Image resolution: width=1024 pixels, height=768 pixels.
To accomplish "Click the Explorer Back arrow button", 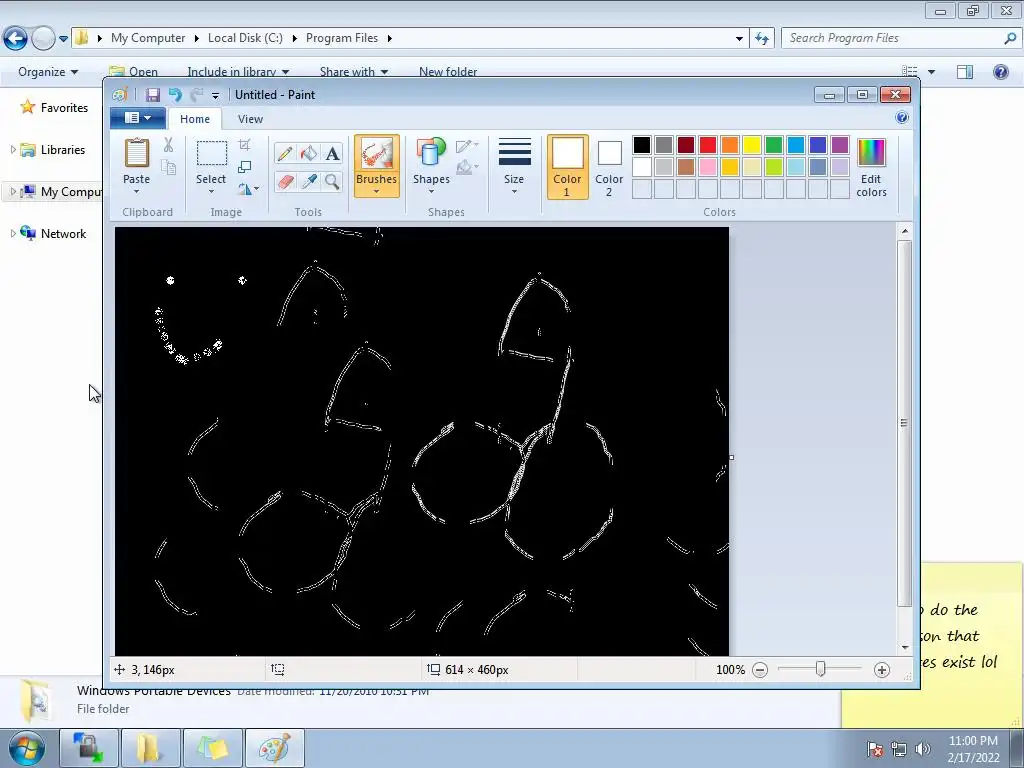I will [16, 39].
